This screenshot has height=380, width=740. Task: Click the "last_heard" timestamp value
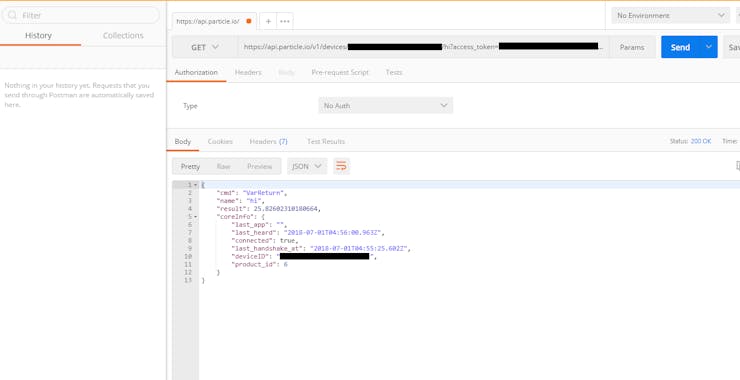[x=334, y=233]
